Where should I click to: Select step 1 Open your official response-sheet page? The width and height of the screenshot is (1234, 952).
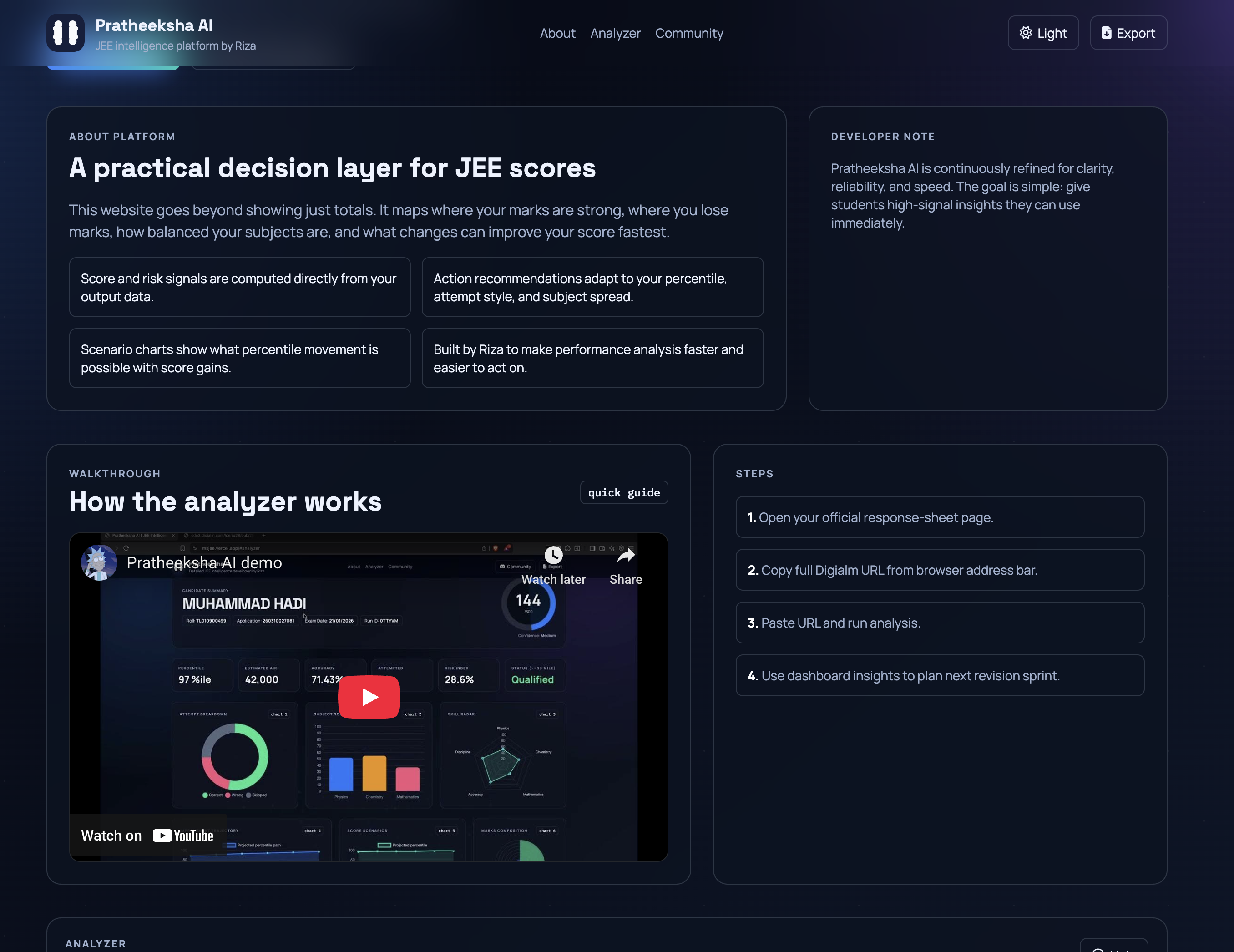click(940, 517)
